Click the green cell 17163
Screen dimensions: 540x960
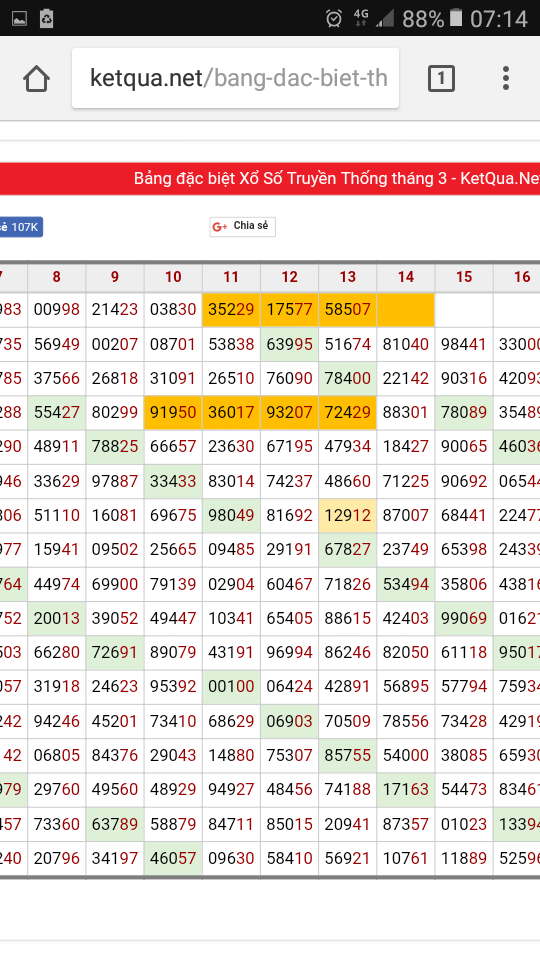click(405, 790)
